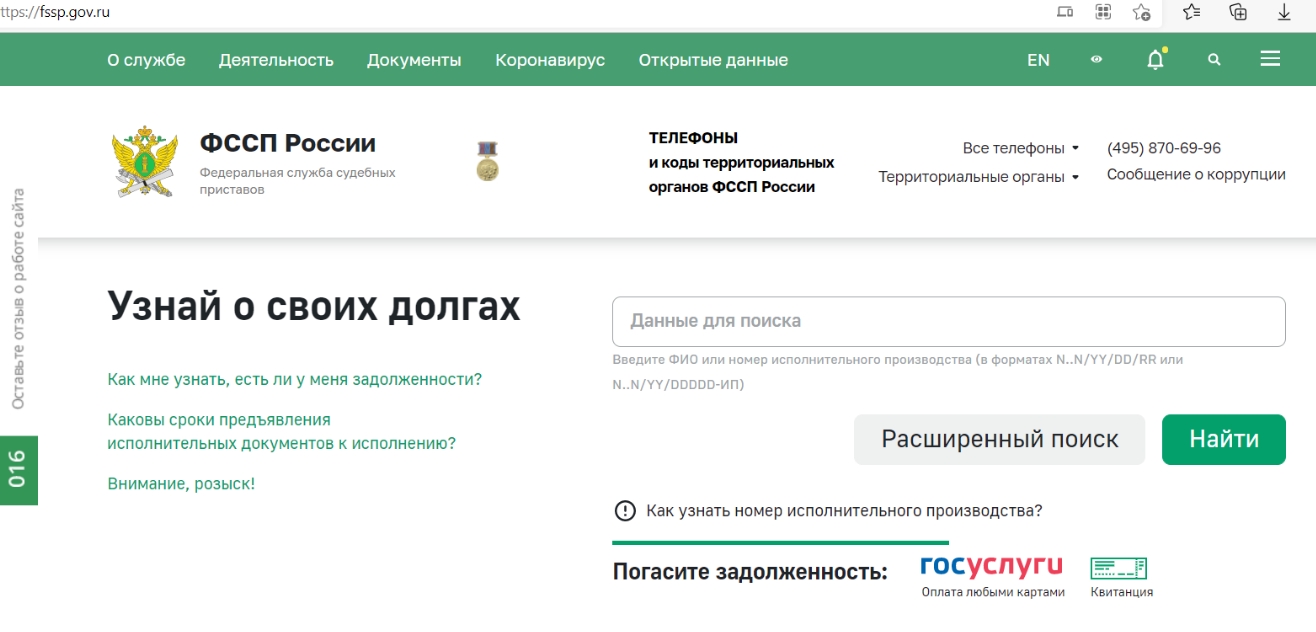Switch site language to EN
Viewport: 1316px width, 632px height.
click(1038, 60)
